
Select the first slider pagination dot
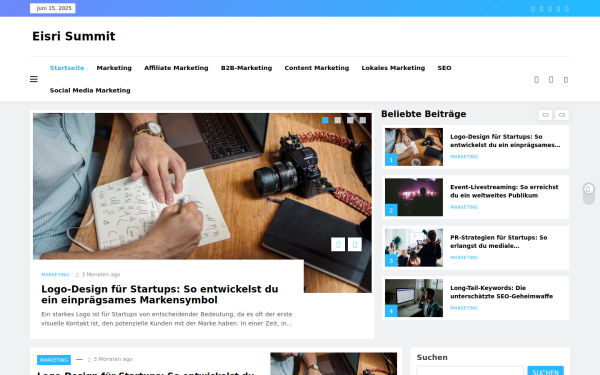click(x=325, y=120)
